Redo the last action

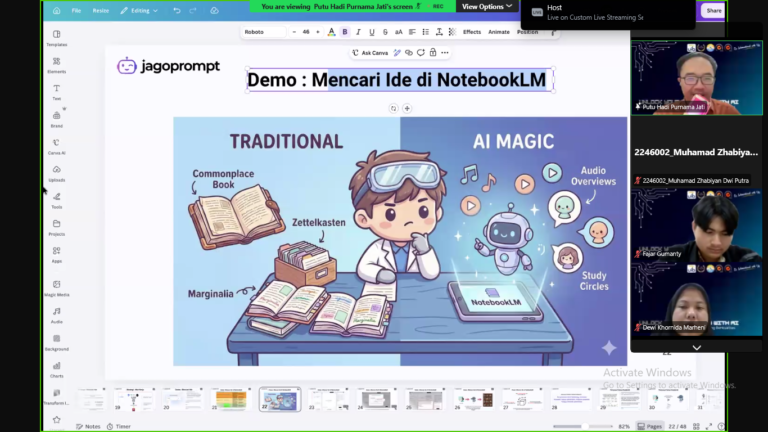(x=193, y=10)
